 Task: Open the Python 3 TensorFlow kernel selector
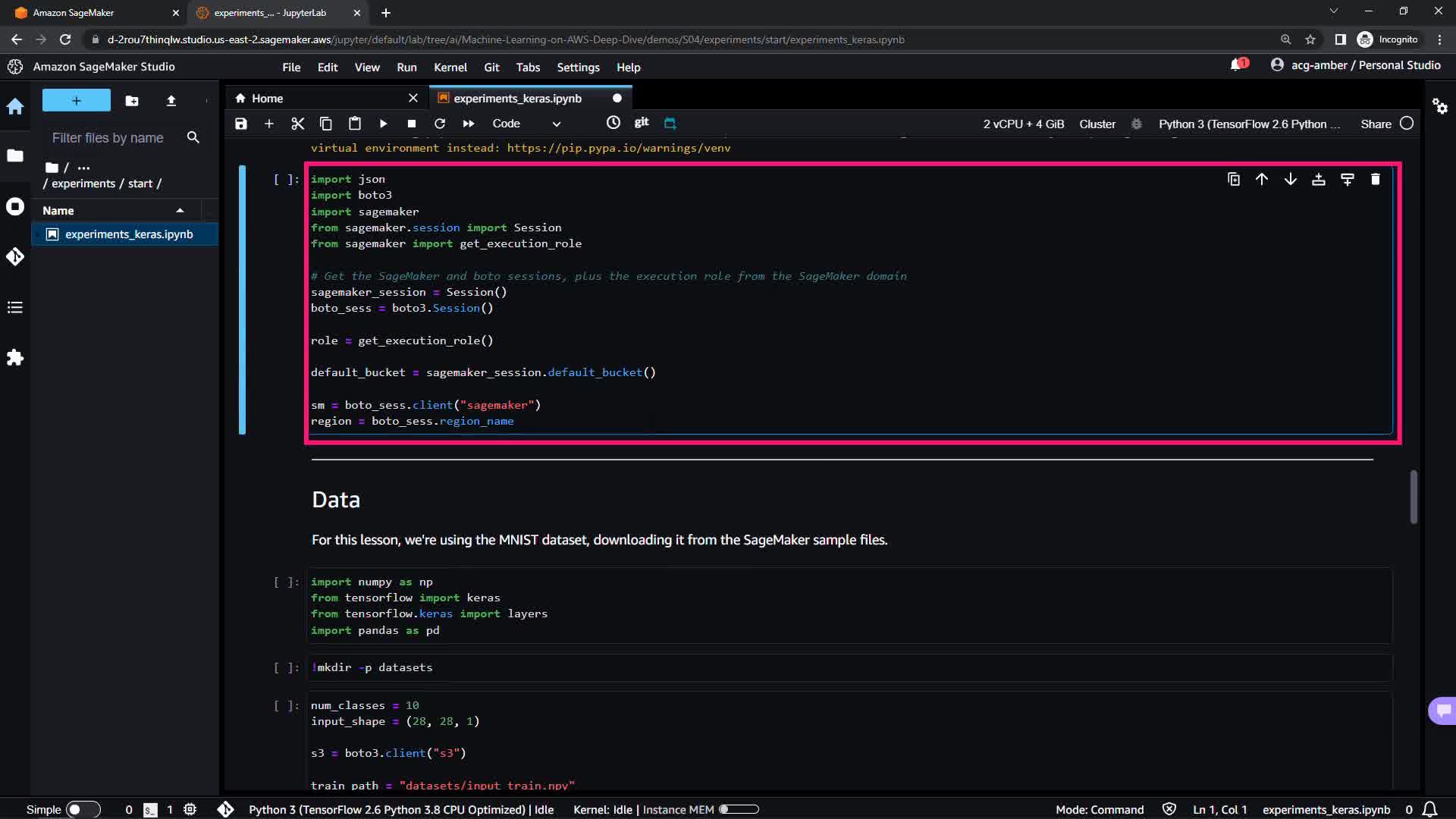point(1248,124)
